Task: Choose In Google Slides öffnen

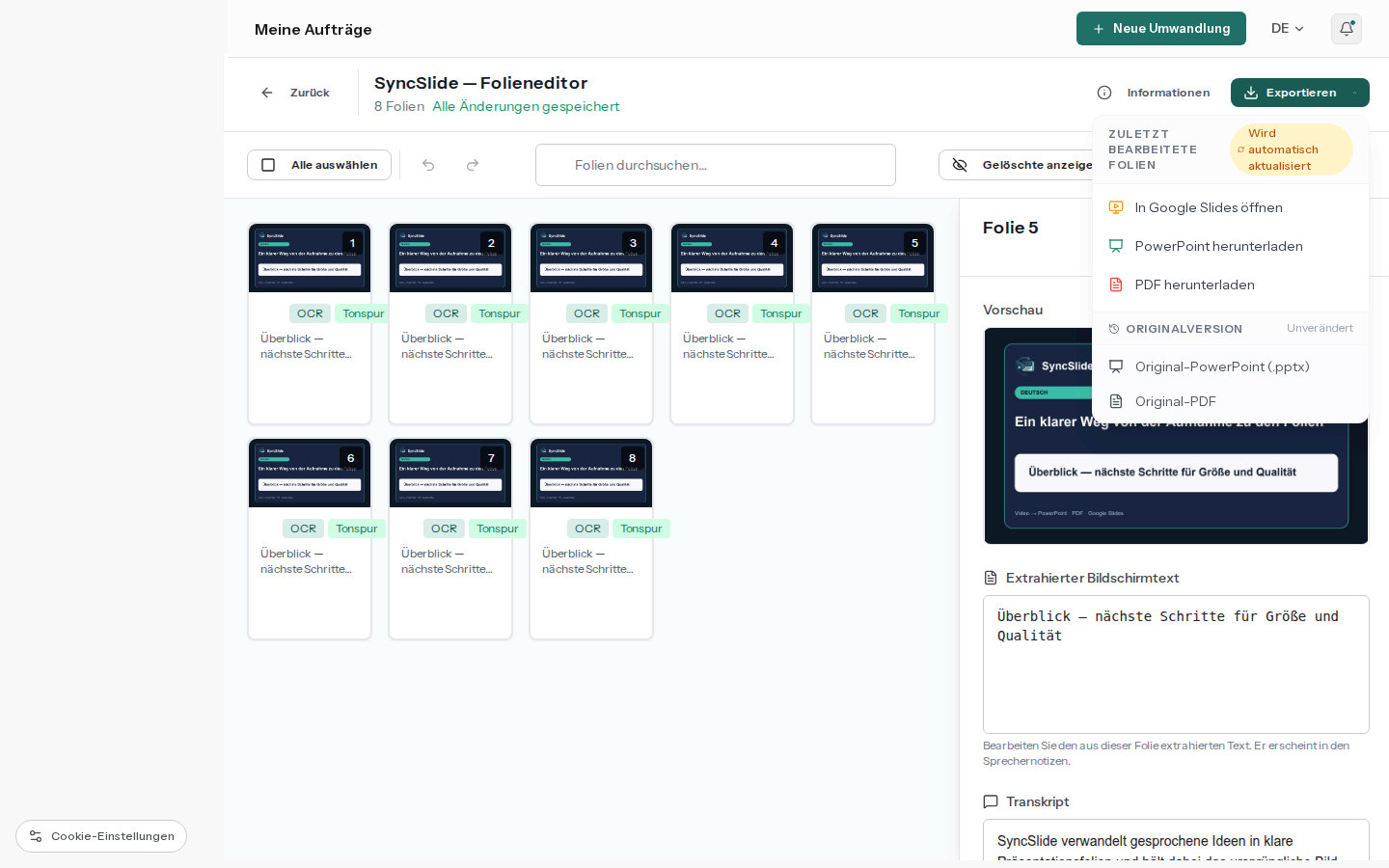Action: pyautogui.click(x=1231, y=207)
